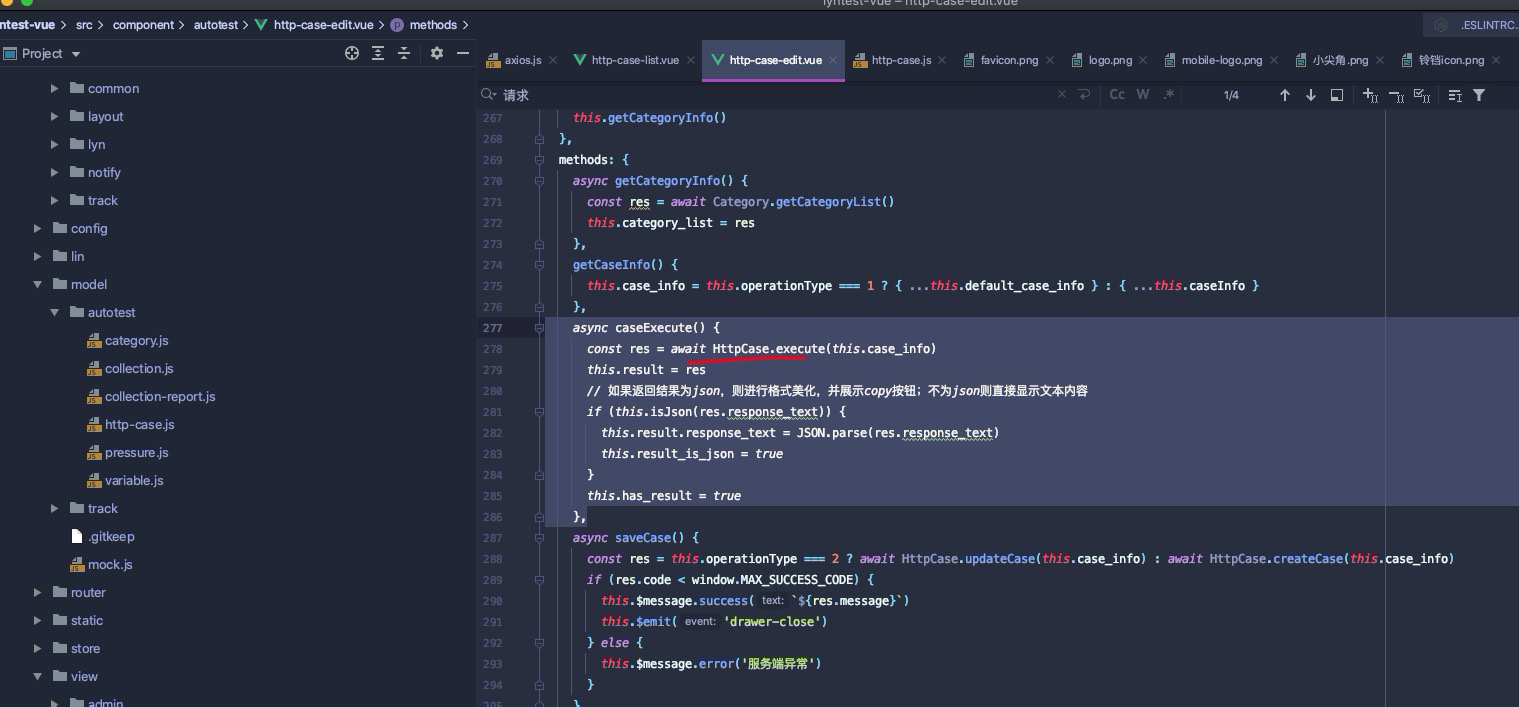Collapse the autotest folder
The height and width of the screenshot is (707, 1519).
coord(54,312)
